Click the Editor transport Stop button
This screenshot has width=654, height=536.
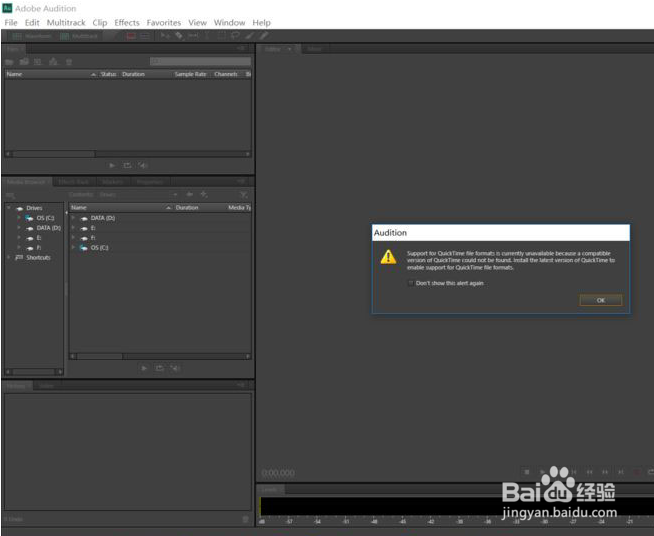pos(527,472)
